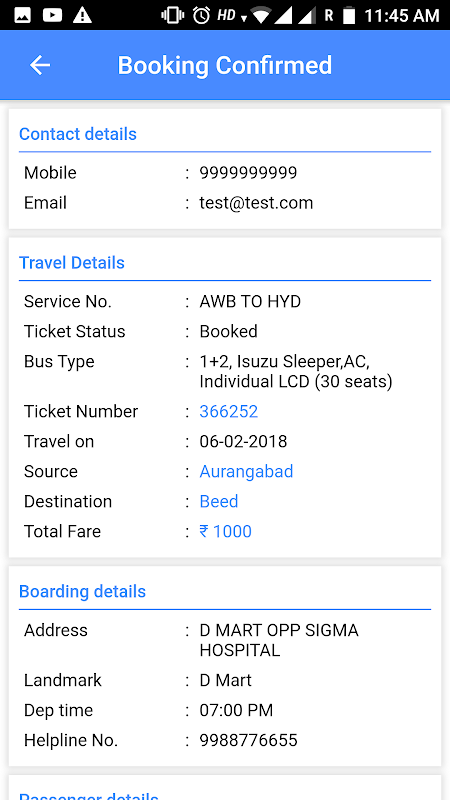The image size is (450, 800).
Task: Tap the alarm clock status icon
Action: point(201,15)
